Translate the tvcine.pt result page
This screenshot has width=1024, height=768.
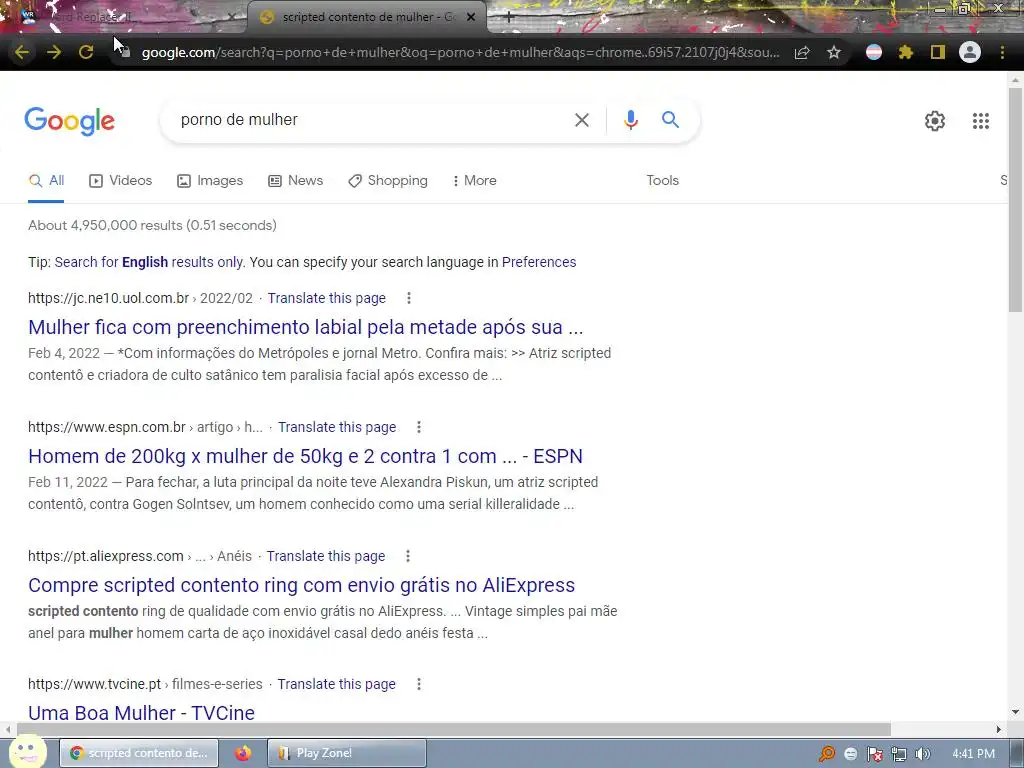tap(336, 684)
